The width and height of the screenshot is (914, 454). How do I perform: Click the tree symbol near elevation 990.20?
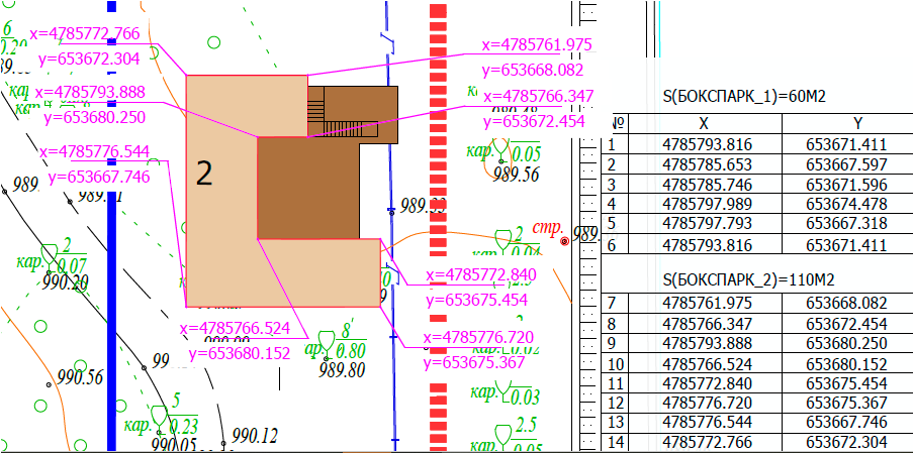pyautogui.click(x=48, y=251)
